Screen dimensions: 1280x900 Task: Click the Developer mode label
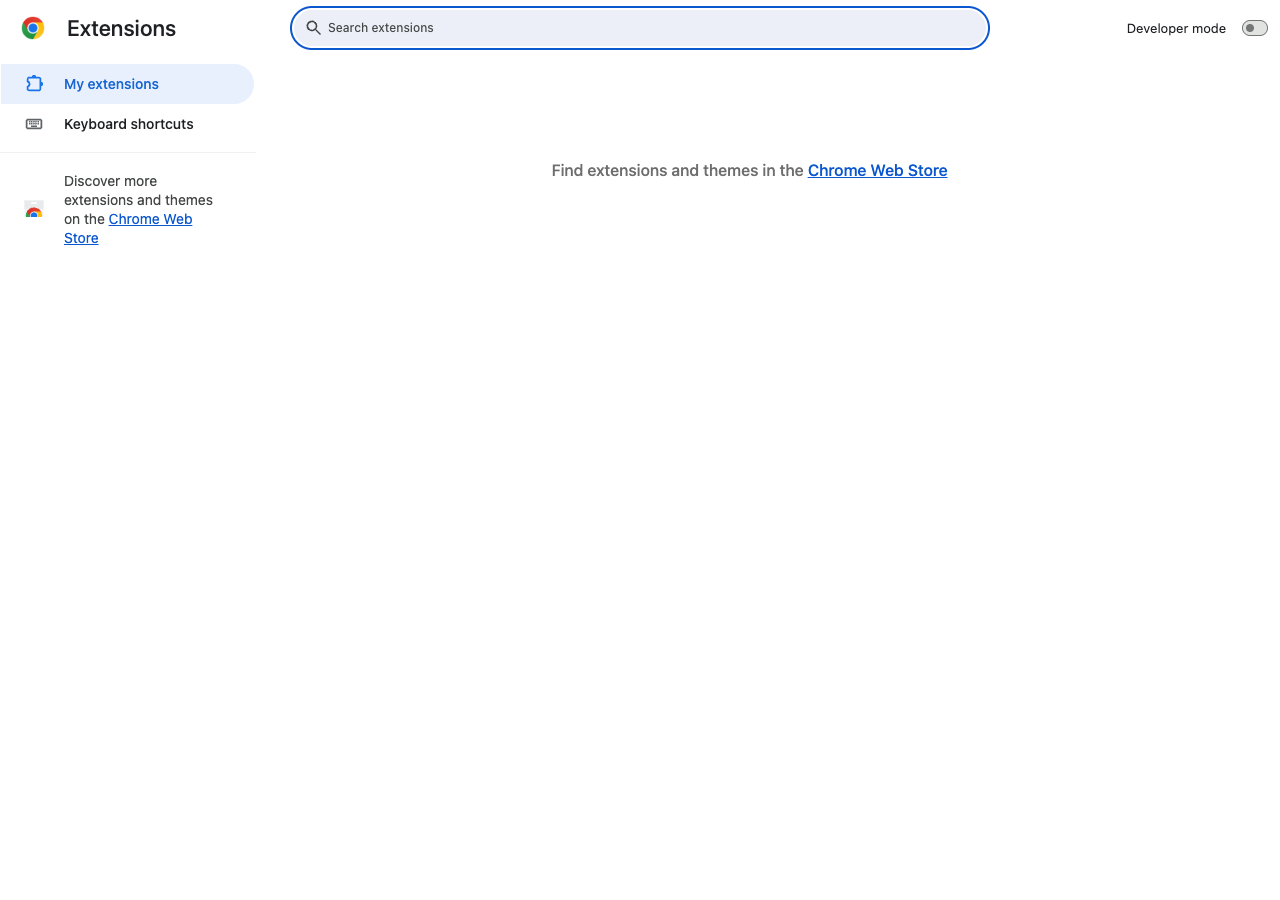1176,28
